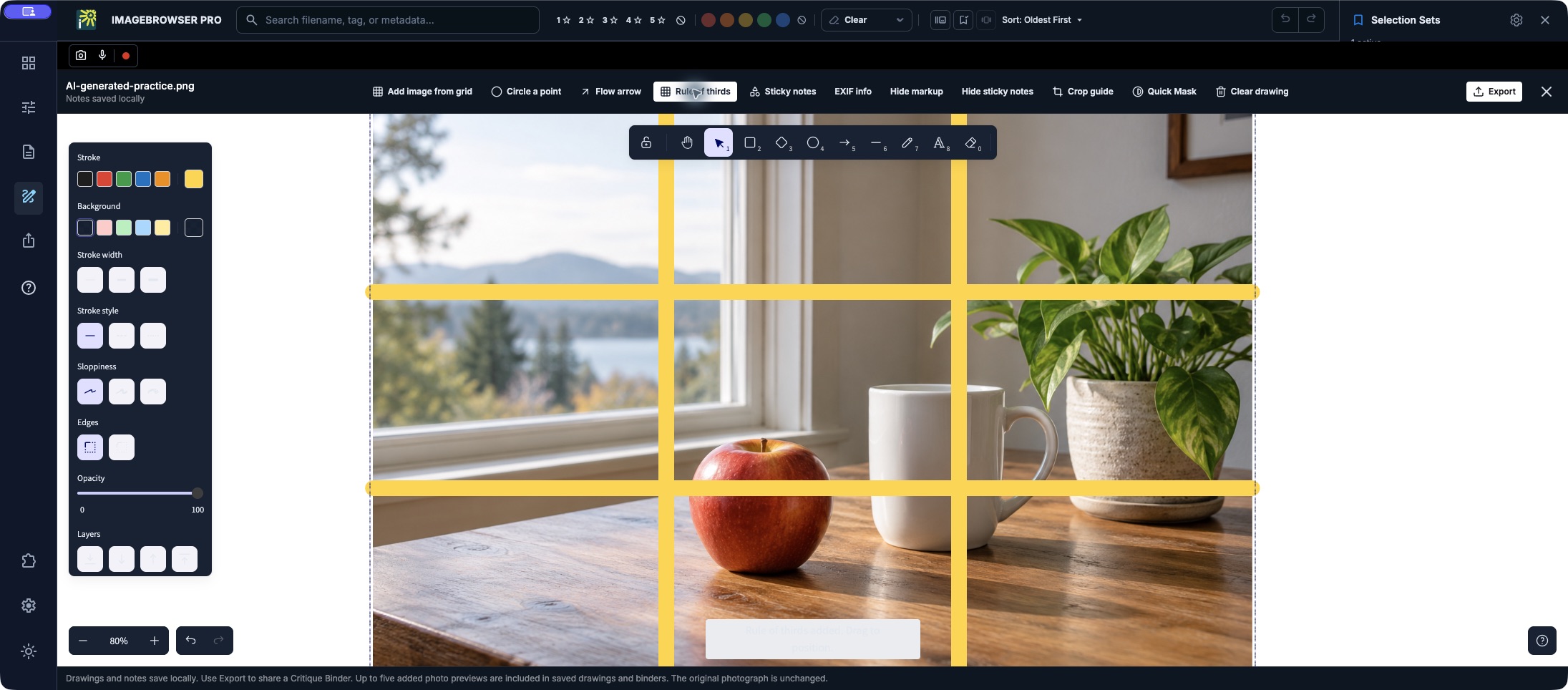Open the plugins puzzle sidebar icon
Screen dimensions: 1568x690
tap(29, 561)
